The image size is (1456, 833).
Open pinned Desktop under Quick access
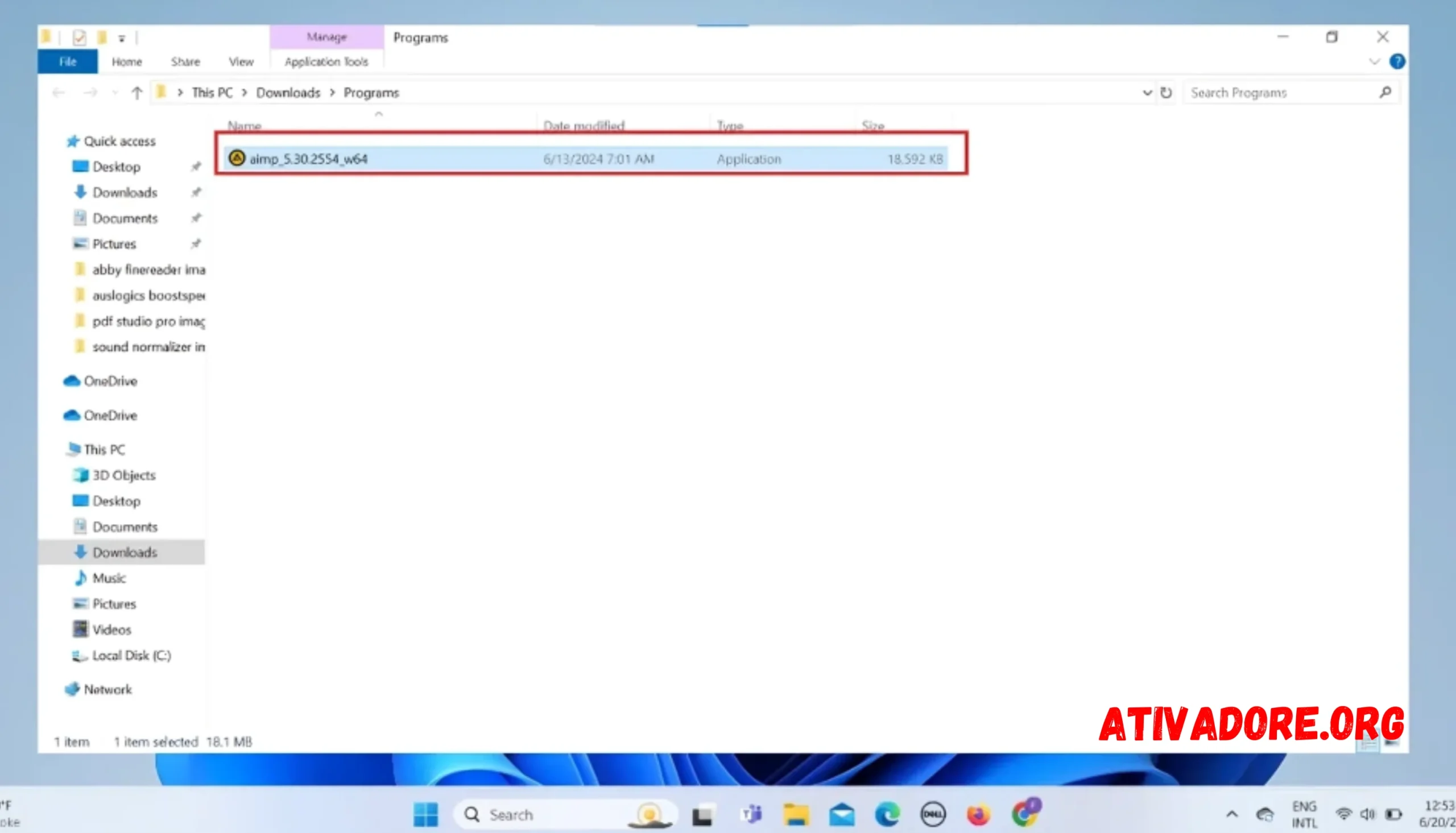point(116,167)
